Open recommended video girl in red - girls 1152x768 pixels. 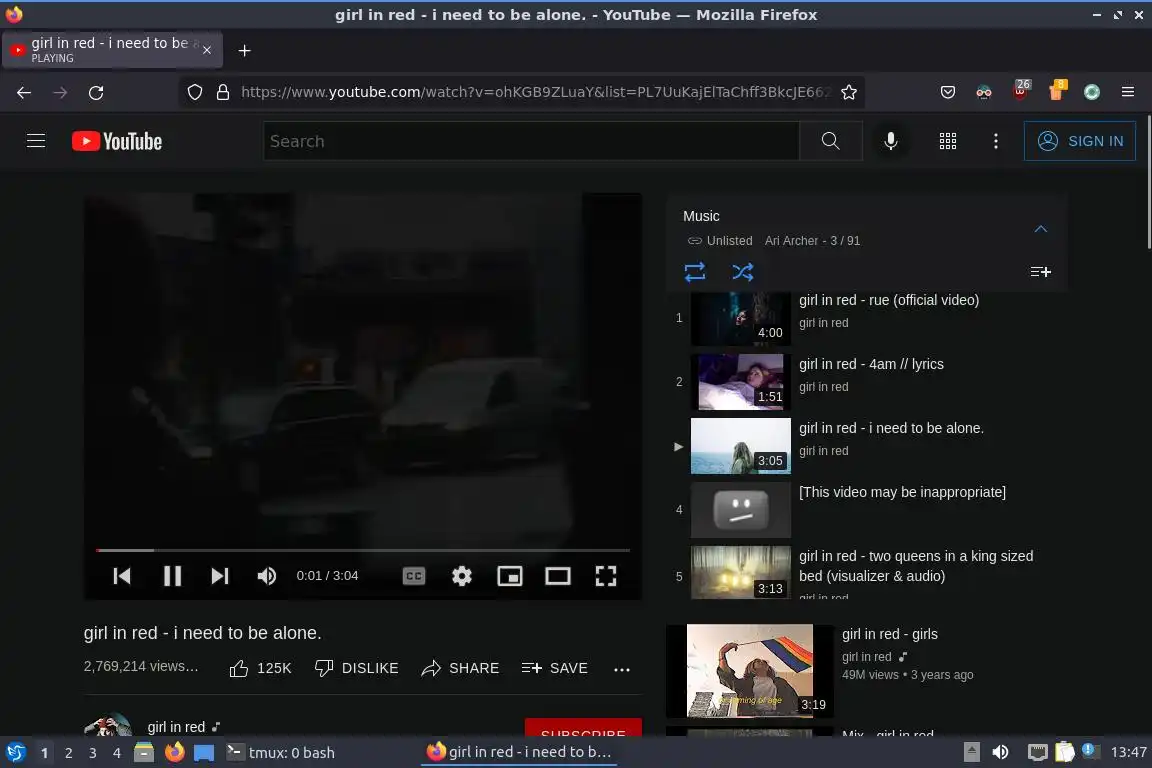pos(867,670)
